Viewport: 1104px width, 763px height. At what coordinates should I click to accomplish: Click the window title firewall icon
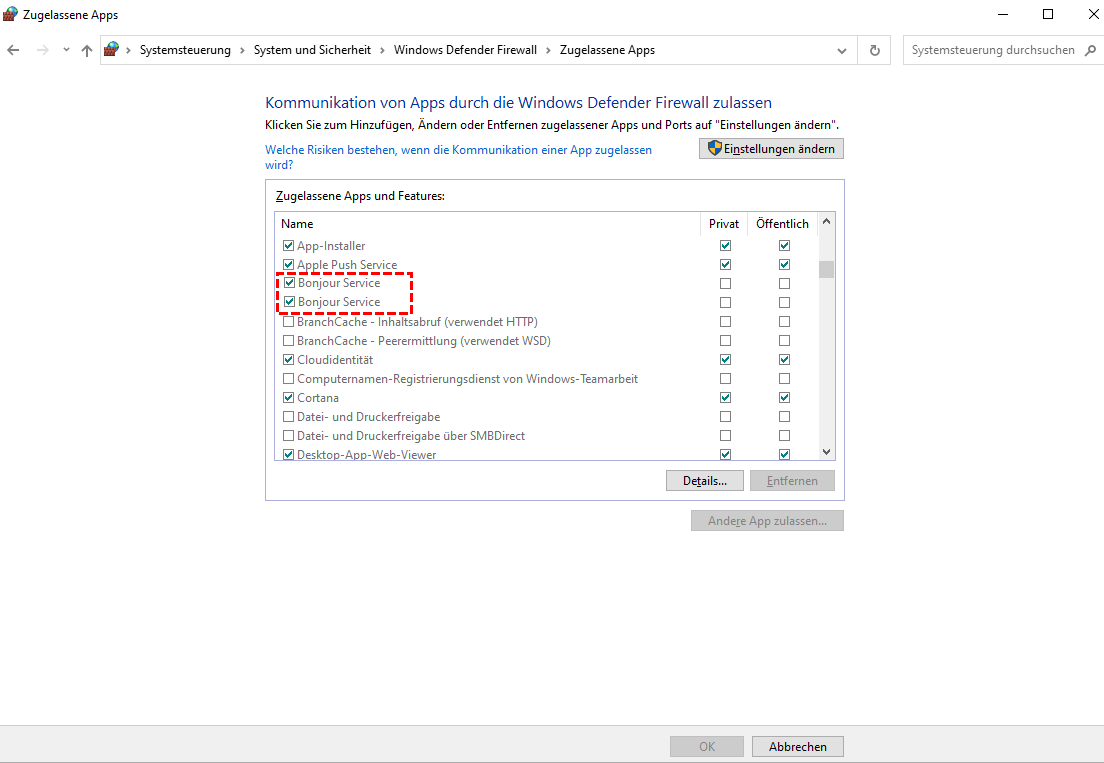pyautogui.click(x=10, y=14)
